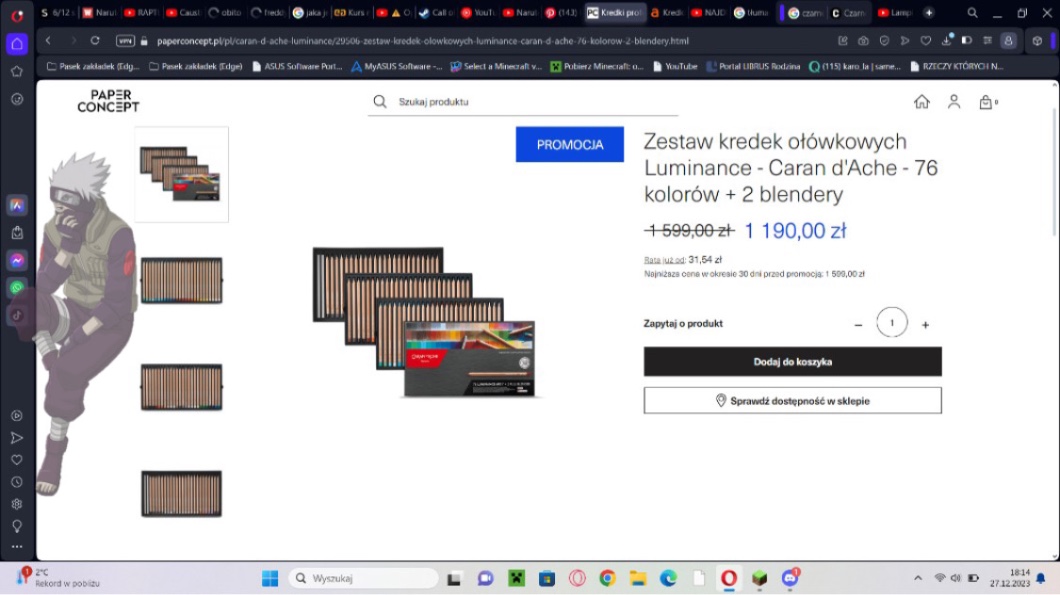Open the shopping cart icon
The image size is (1060, 595).
986,102
